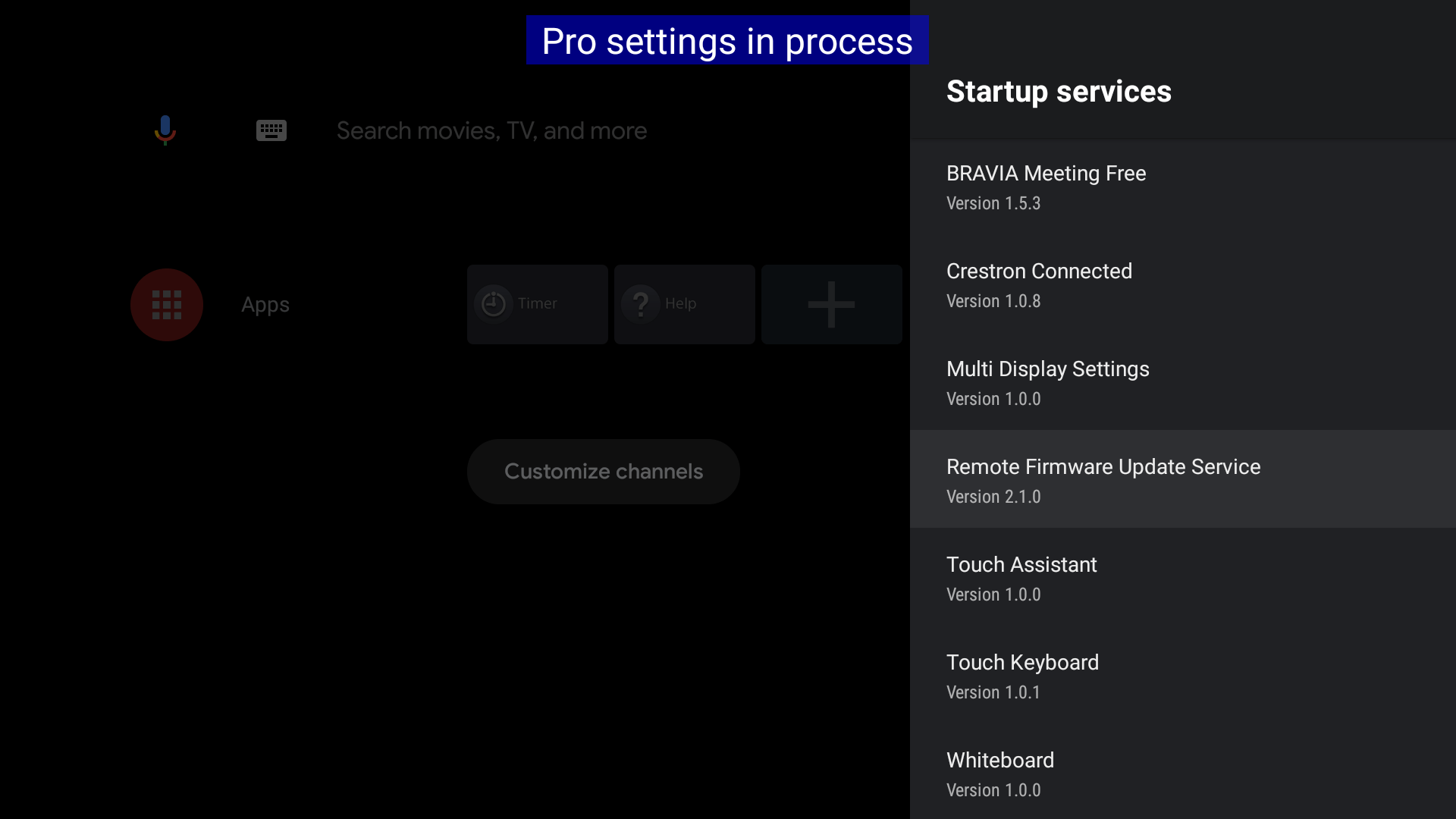Viewport: 1456px width, 819px height.
Task: Open the Timer tile label
Action: pos(538,303)
